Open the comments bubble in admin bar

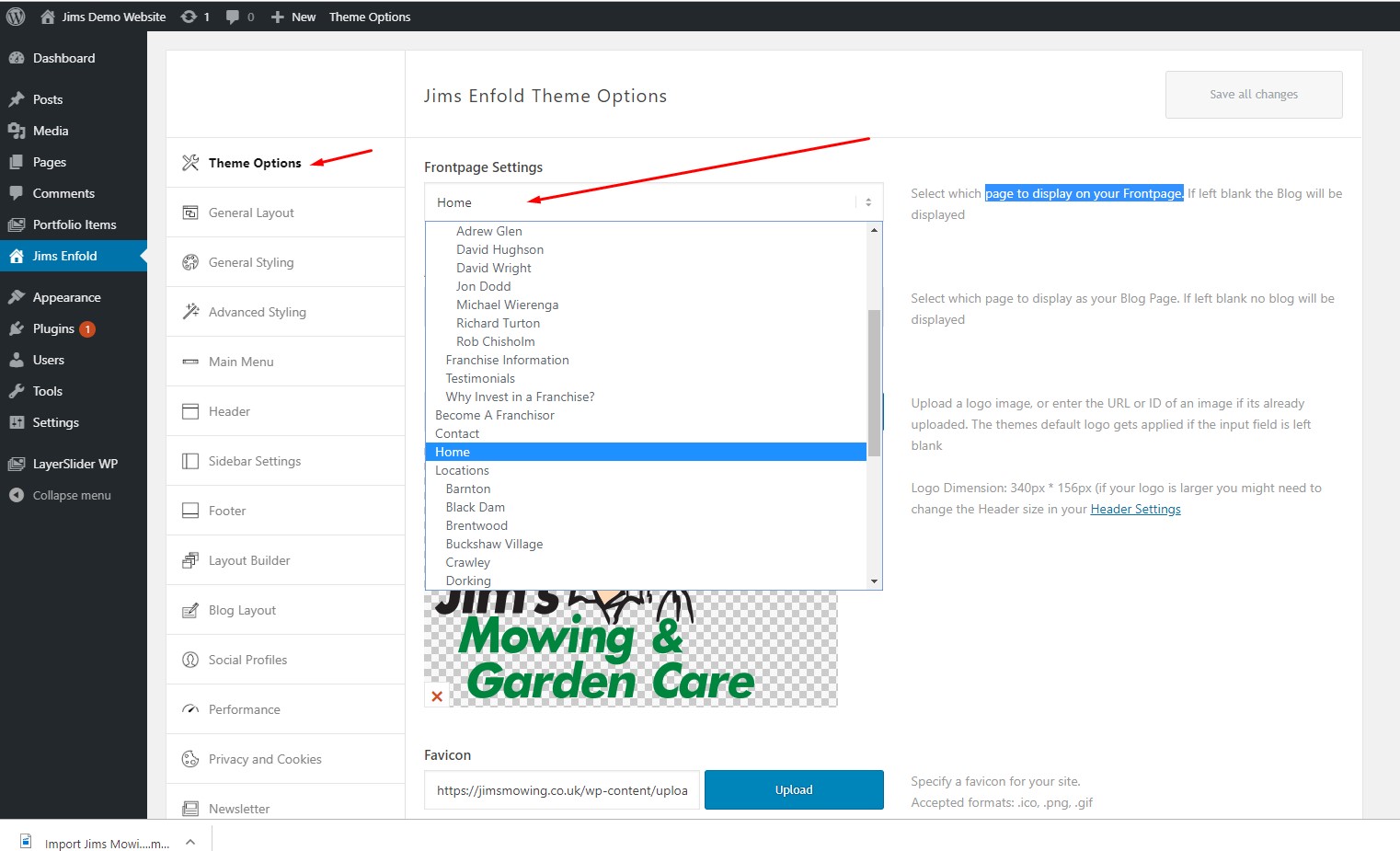point(232,17)
